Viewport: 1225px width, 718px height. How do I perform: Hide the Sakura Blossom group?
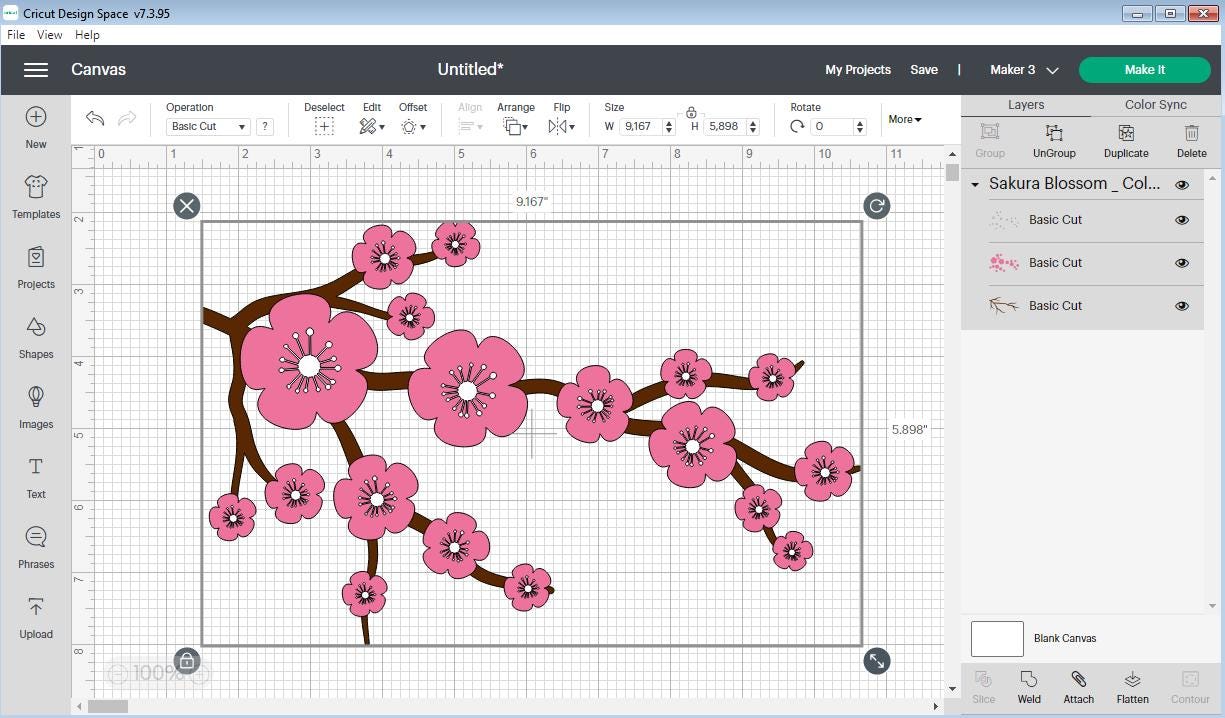(x=1182, y=184)
